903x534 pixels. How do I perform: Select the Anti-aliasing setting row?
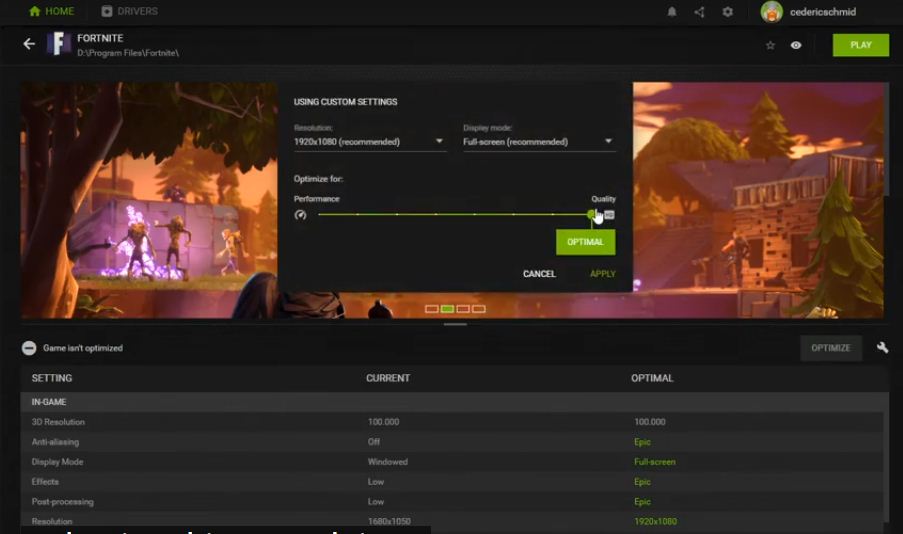(452, 442)
